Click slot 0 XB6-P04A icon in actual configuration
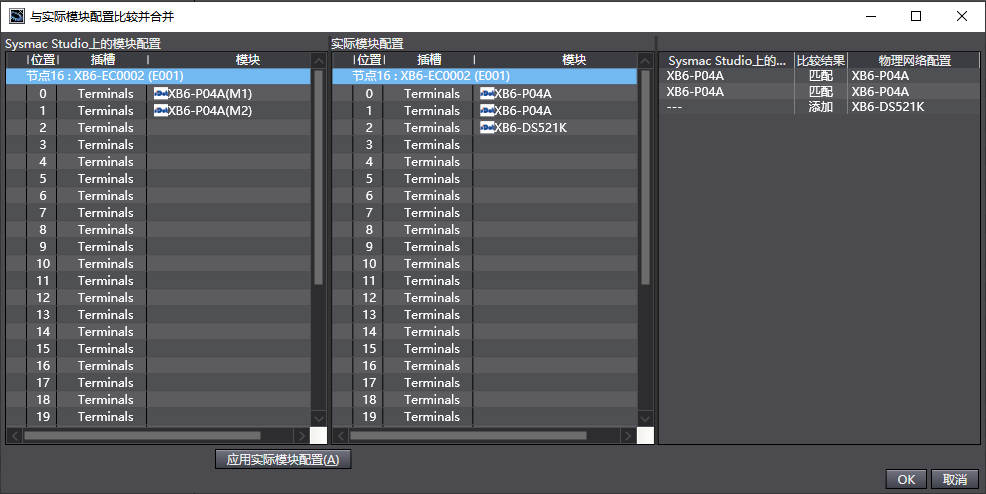 487,94
